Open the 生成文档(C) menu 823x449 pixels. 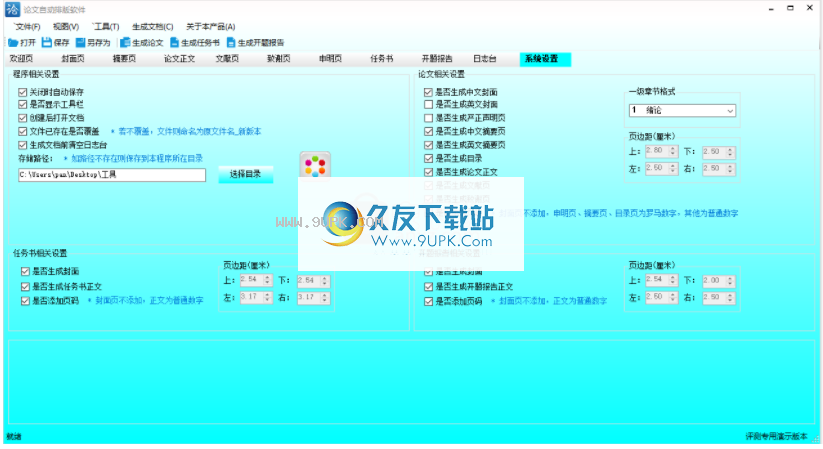(153, 27)
